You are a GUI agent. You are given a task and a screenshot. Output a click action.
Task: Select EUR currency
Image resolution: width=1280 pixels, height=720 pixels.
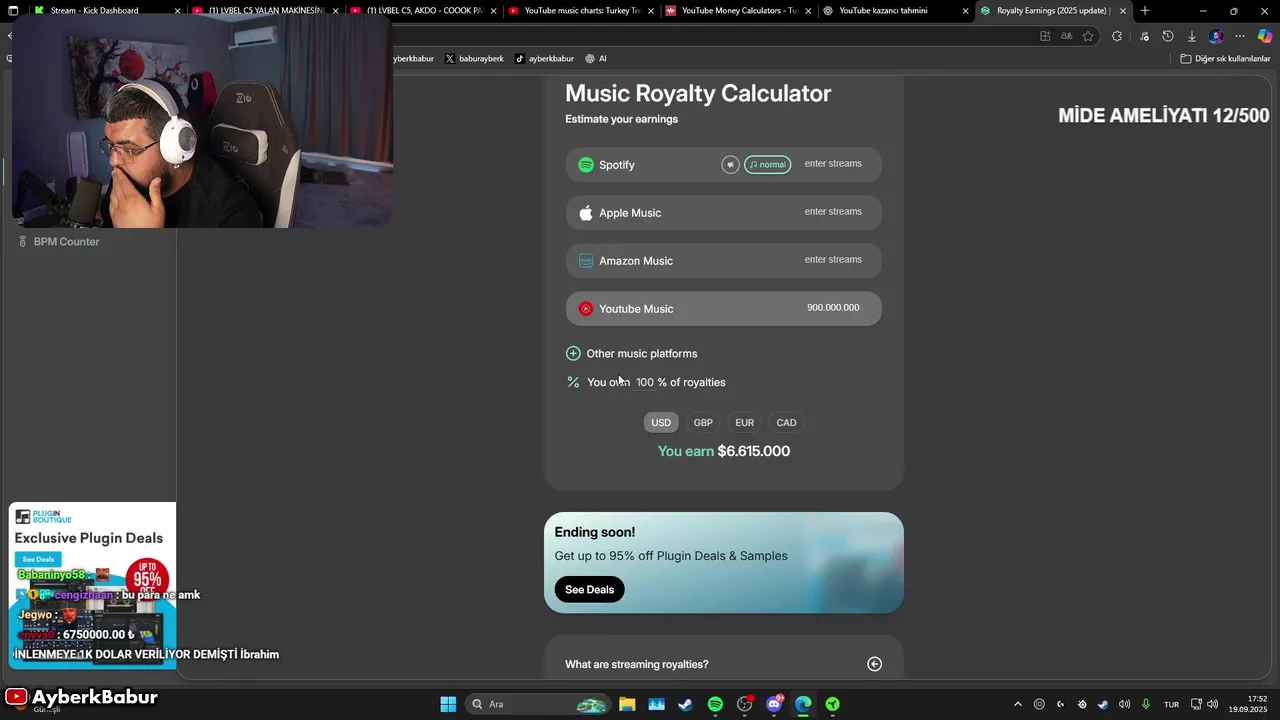pyautogui.click(x=745, y=423)
